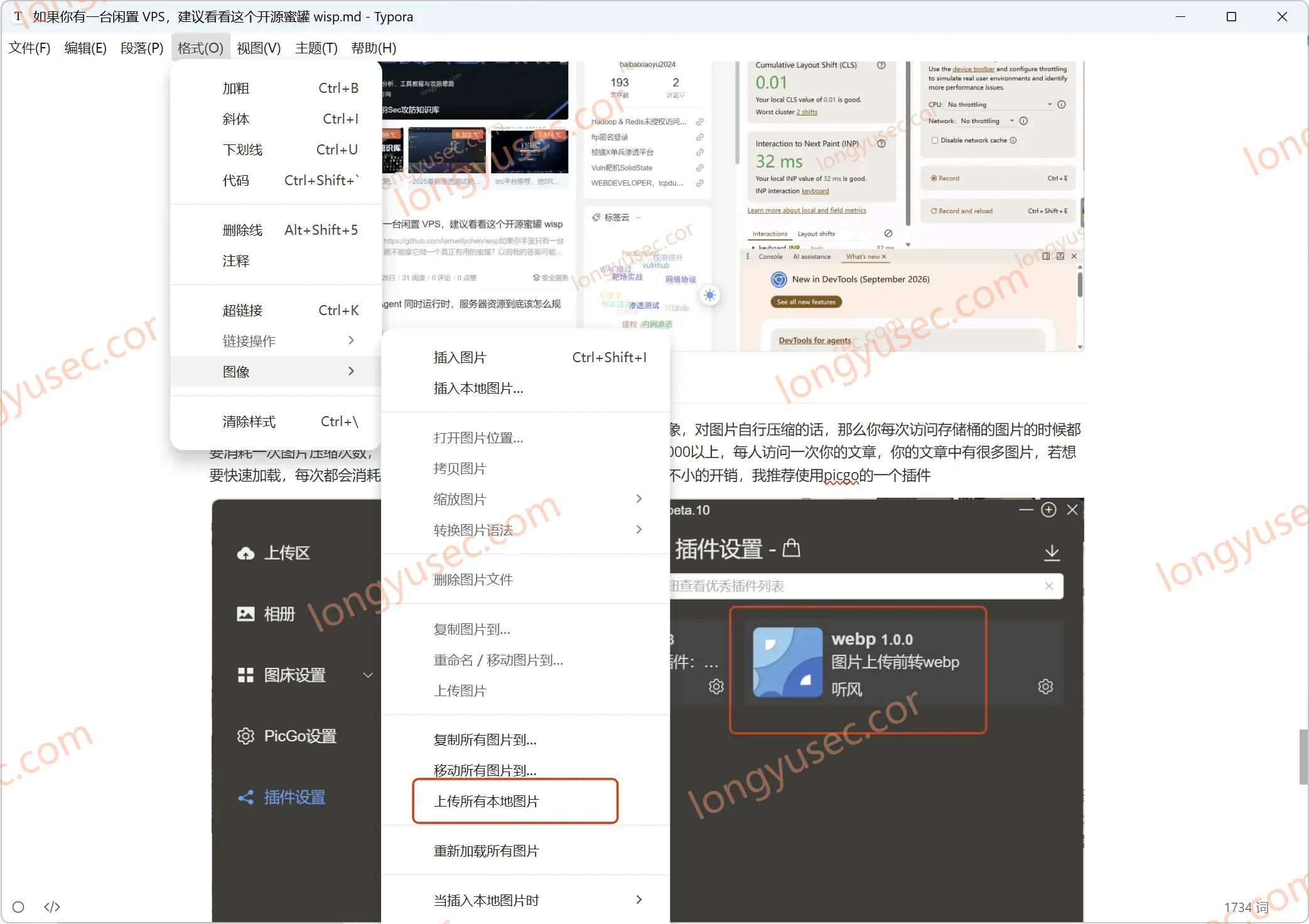1309x924 pixels.
Task: Click DevTools for agents link
Action: click(x=815, y=340)
